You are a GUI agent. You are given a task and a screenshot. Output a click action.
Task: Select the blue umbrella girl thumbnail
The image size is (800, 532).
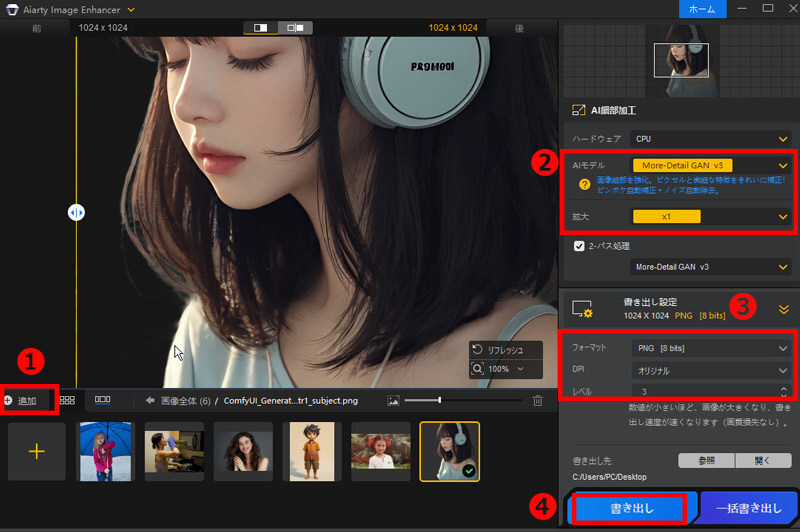(x=106, y=451)
